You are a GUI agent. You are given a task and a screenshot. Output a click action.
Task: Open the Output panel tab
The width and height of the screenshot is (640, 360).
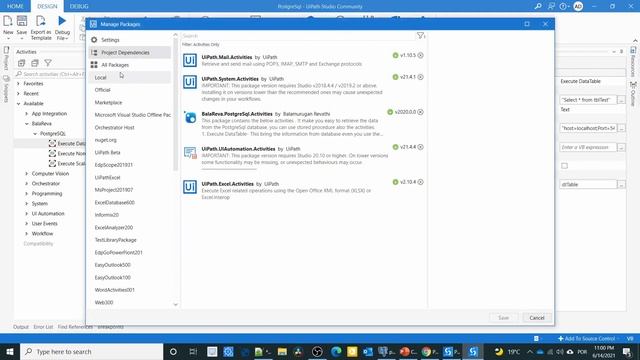point(21,327)
